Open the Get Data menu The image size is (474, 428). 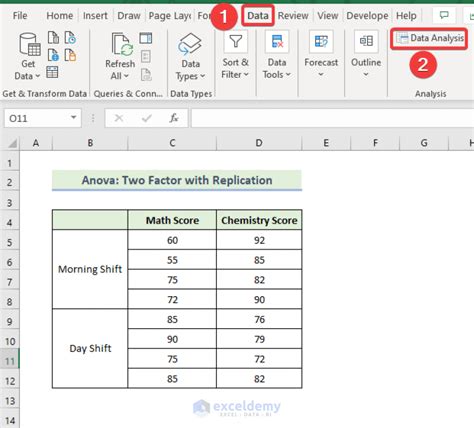28,57
